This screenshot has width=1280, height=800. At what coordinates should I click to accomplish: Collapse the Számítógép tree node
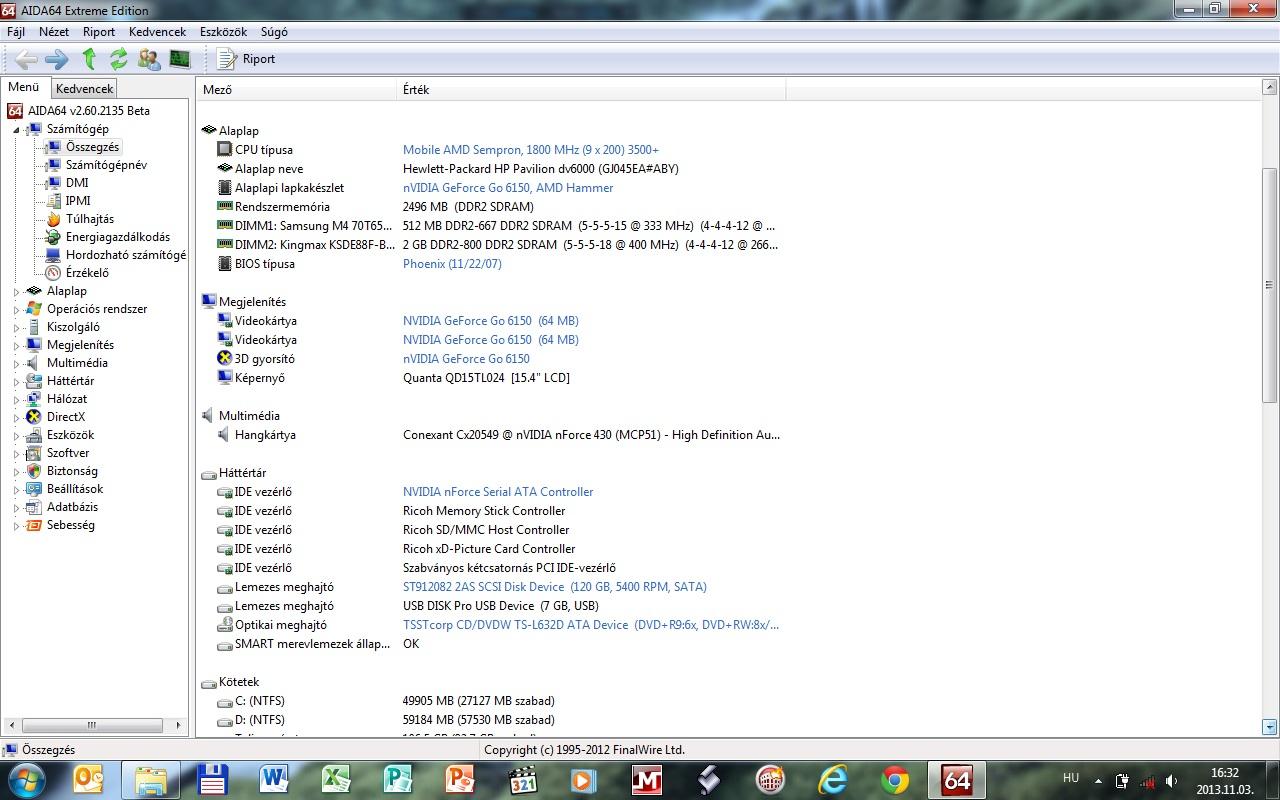pos(17,130)
